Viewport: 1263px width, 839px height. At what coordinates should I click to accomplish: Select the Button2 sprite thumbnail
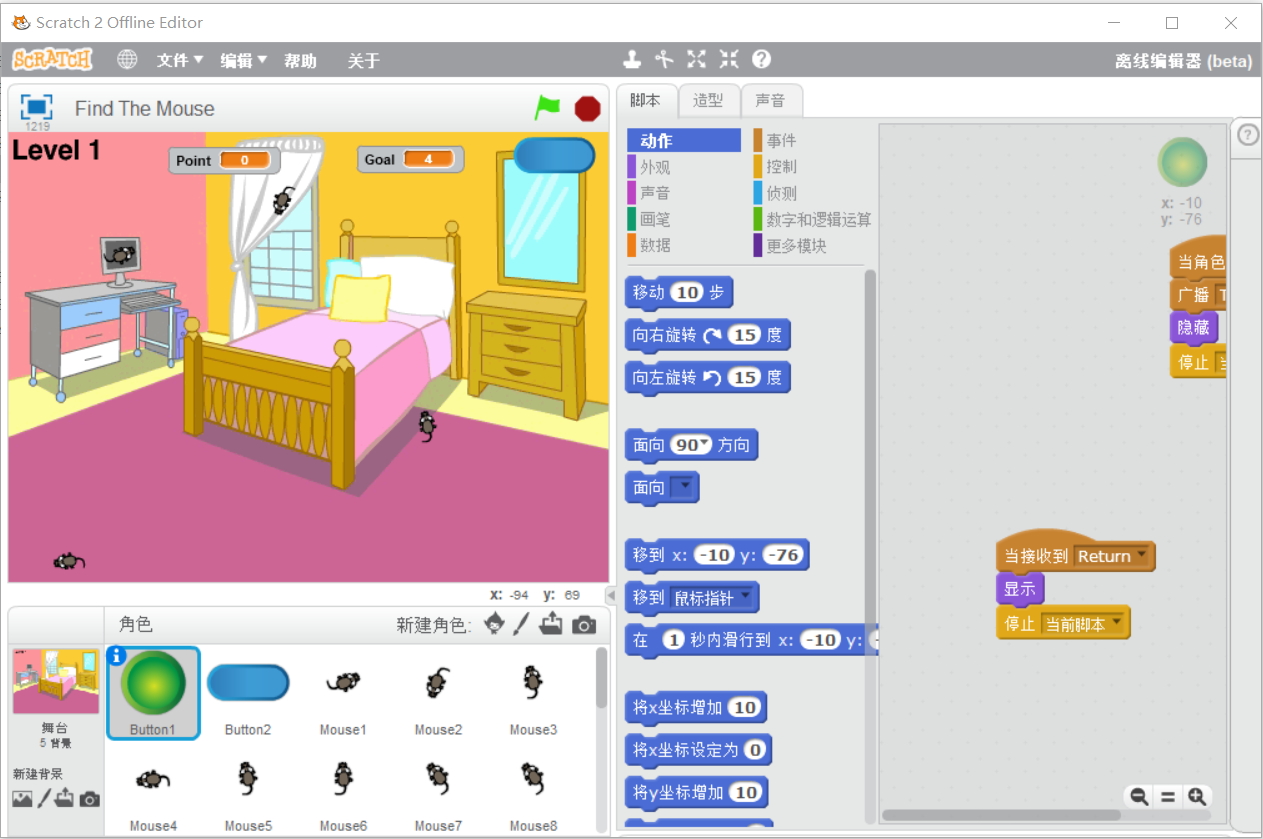[248, 693]
